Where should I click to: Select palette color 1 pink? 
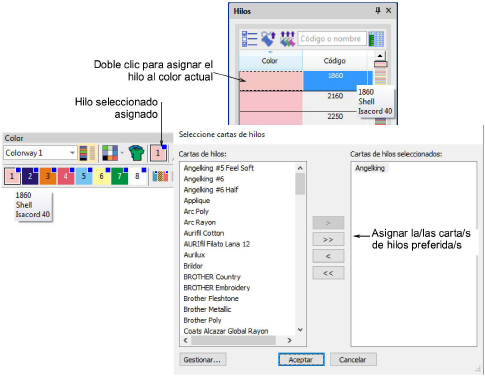(12, 176)
